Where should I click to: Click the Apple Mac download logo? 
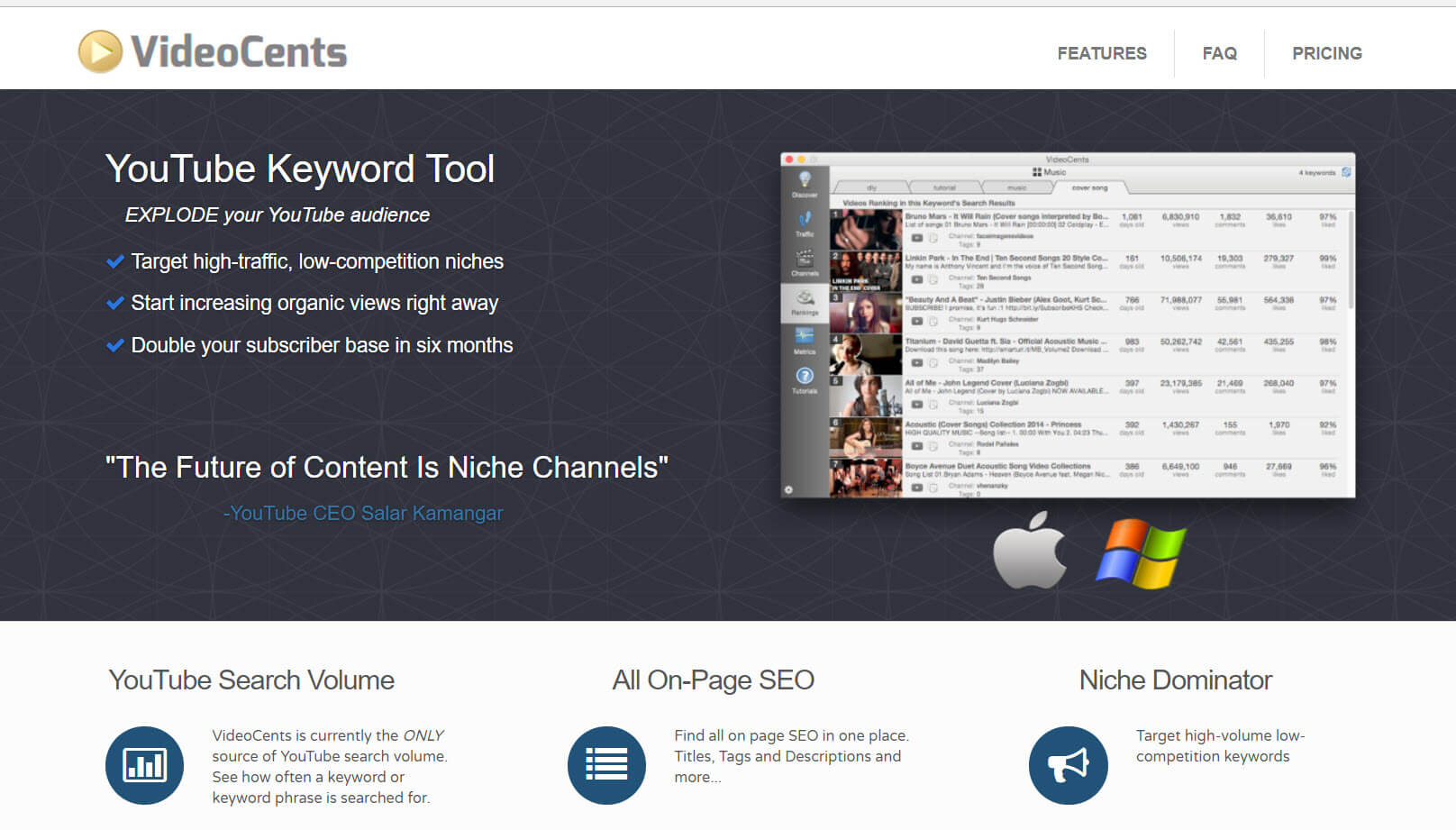(1029, 551)
